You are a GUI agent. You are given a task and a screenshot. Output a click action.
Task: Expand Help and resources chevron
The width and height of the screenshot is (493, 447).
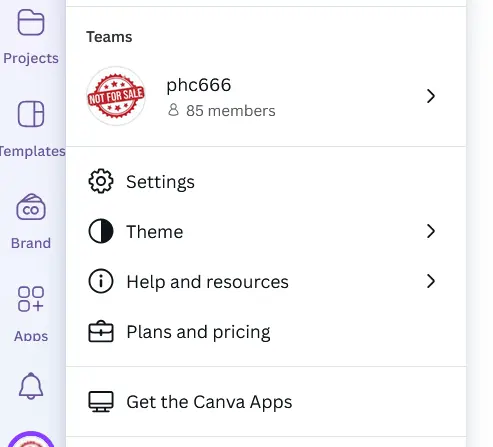431,281
